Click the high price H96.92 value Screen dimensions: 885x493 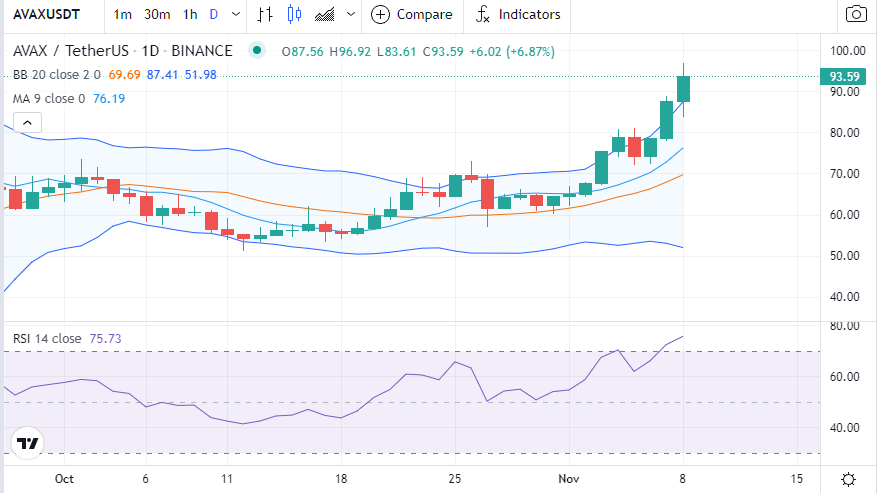[350, 51]
